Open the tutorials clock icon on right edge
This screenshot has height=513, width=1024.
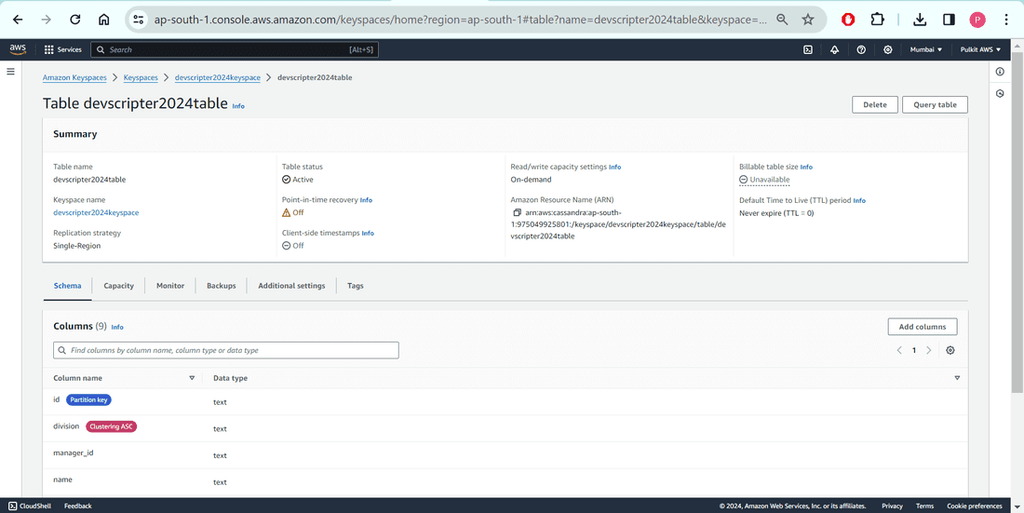click(1000, 94)
